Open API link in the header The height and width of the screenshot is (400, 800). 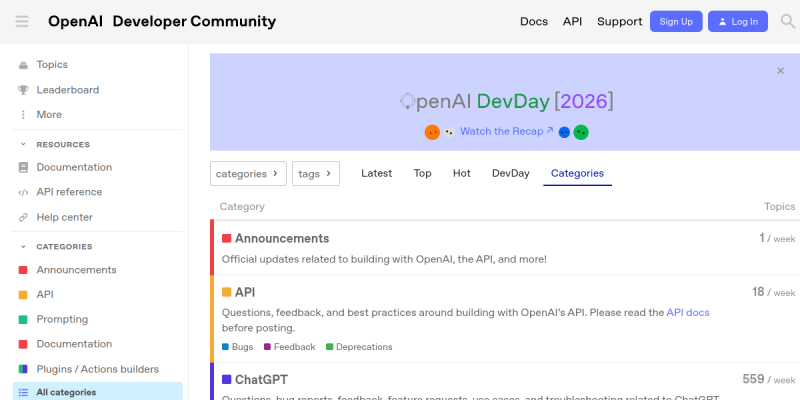[572, 21]
